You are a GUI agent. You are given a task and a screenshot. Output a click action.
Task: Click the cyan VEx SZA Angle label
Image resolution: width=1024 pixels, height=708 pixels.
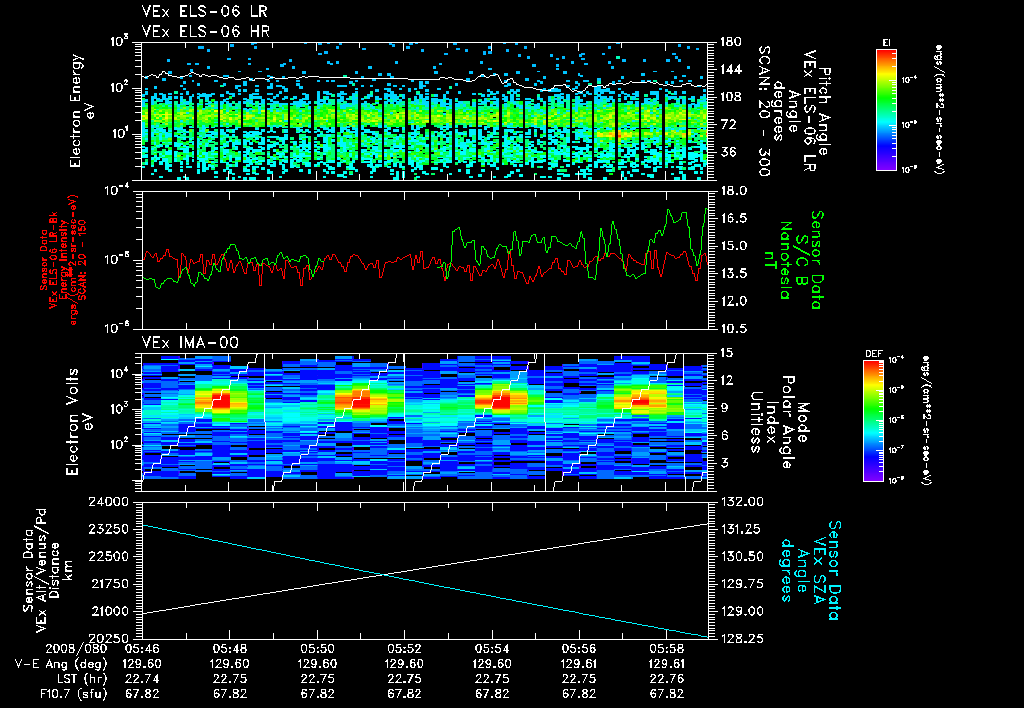[810, 570]
